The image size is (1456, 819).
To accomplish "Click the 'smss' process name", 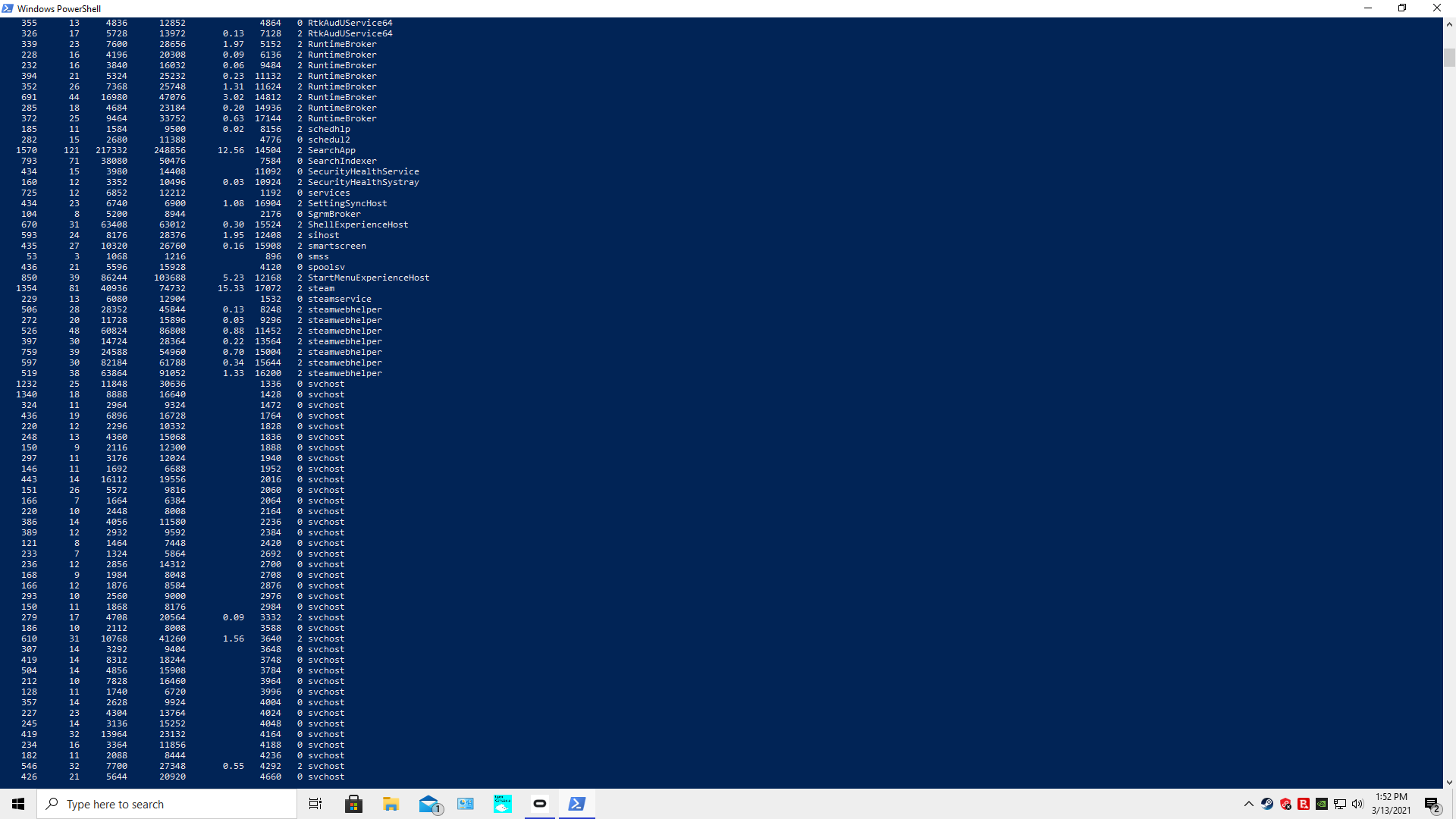I will [x=318, y=256].
